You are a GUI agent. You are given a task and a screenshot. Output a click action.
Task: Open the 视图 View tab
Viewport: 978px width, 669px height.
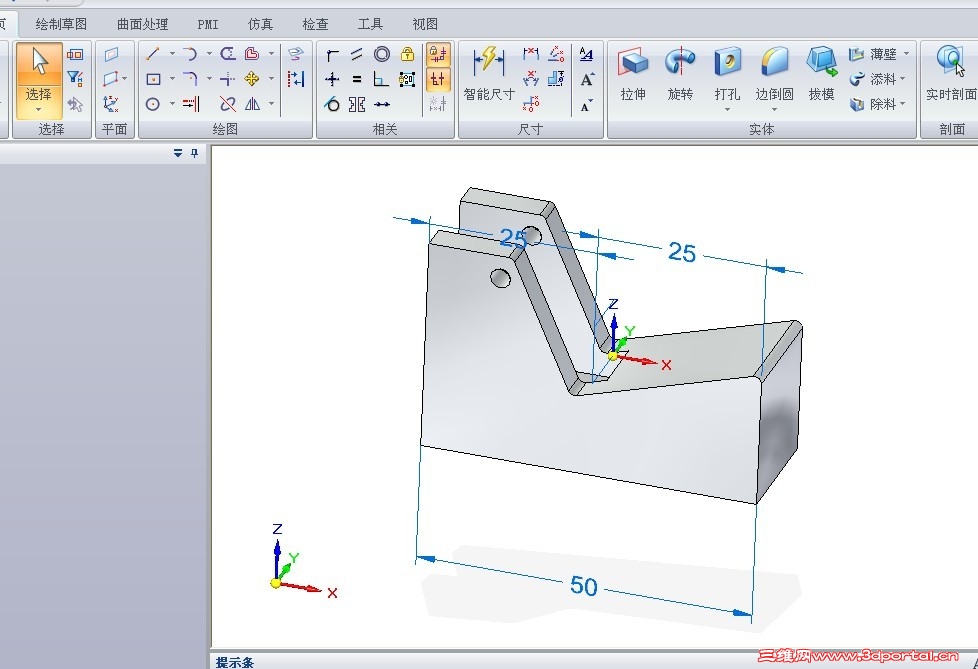pyautogui.click(x=425, y=24)
